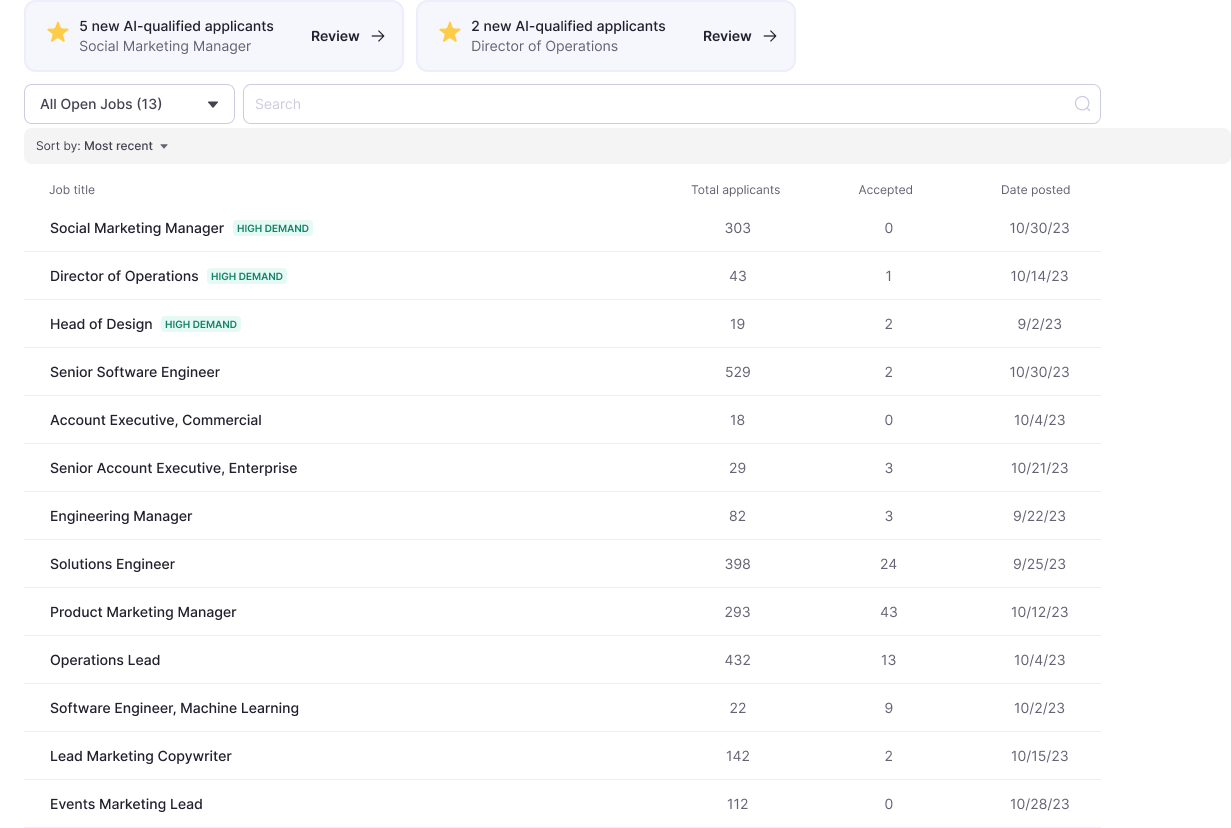Click the arrow icon beside the second Review

click(769, 35)
